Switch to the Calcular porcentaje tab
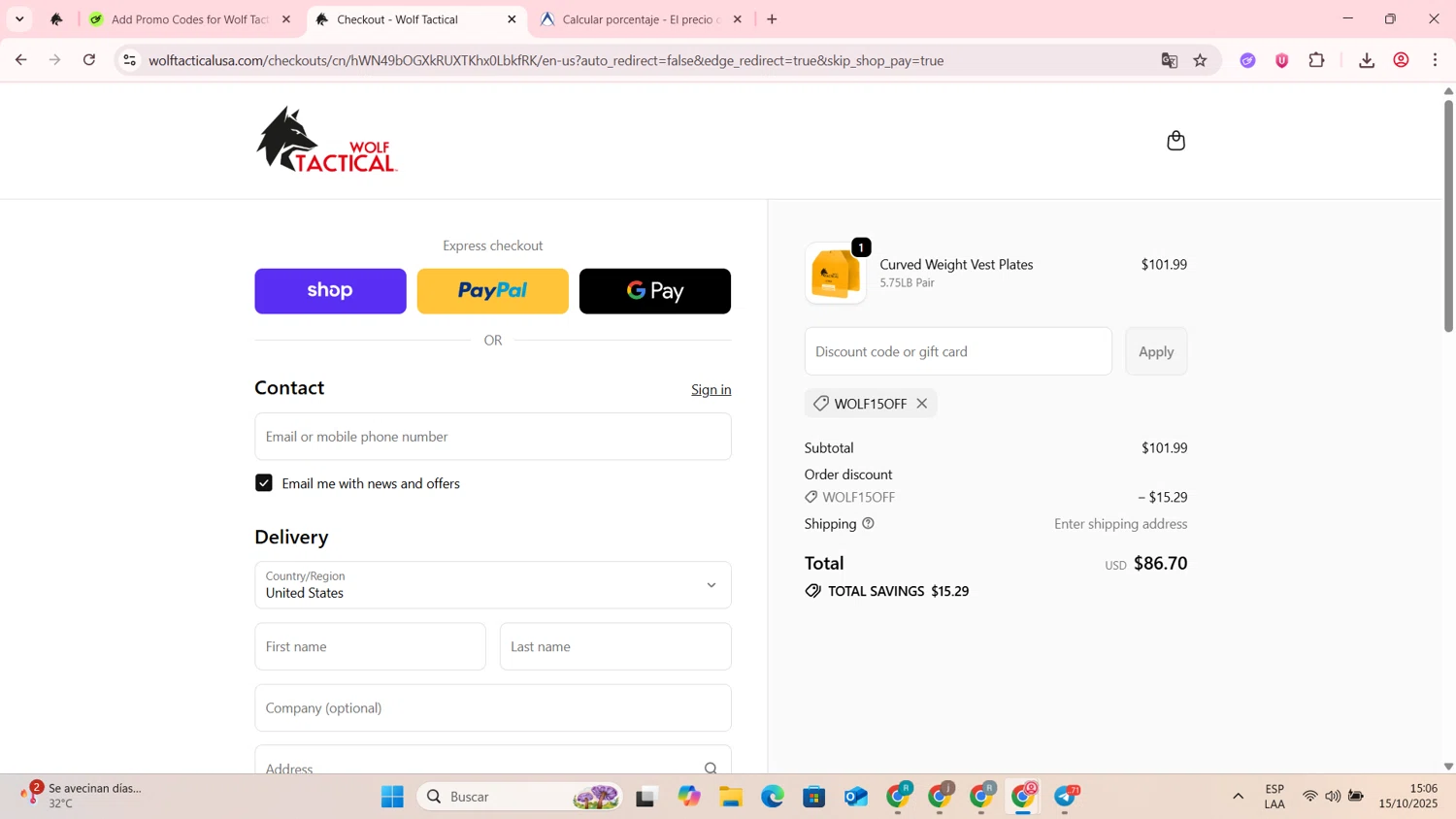 641,19
